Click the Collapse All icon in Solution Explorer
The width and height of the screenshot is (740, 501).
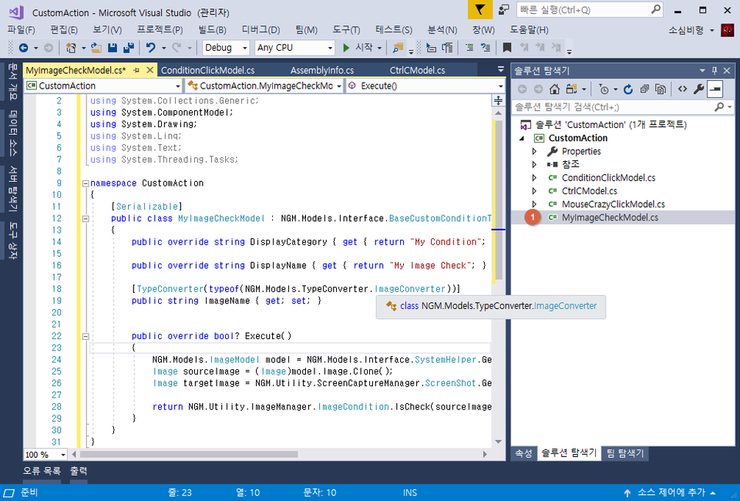[x=644, y=89]
